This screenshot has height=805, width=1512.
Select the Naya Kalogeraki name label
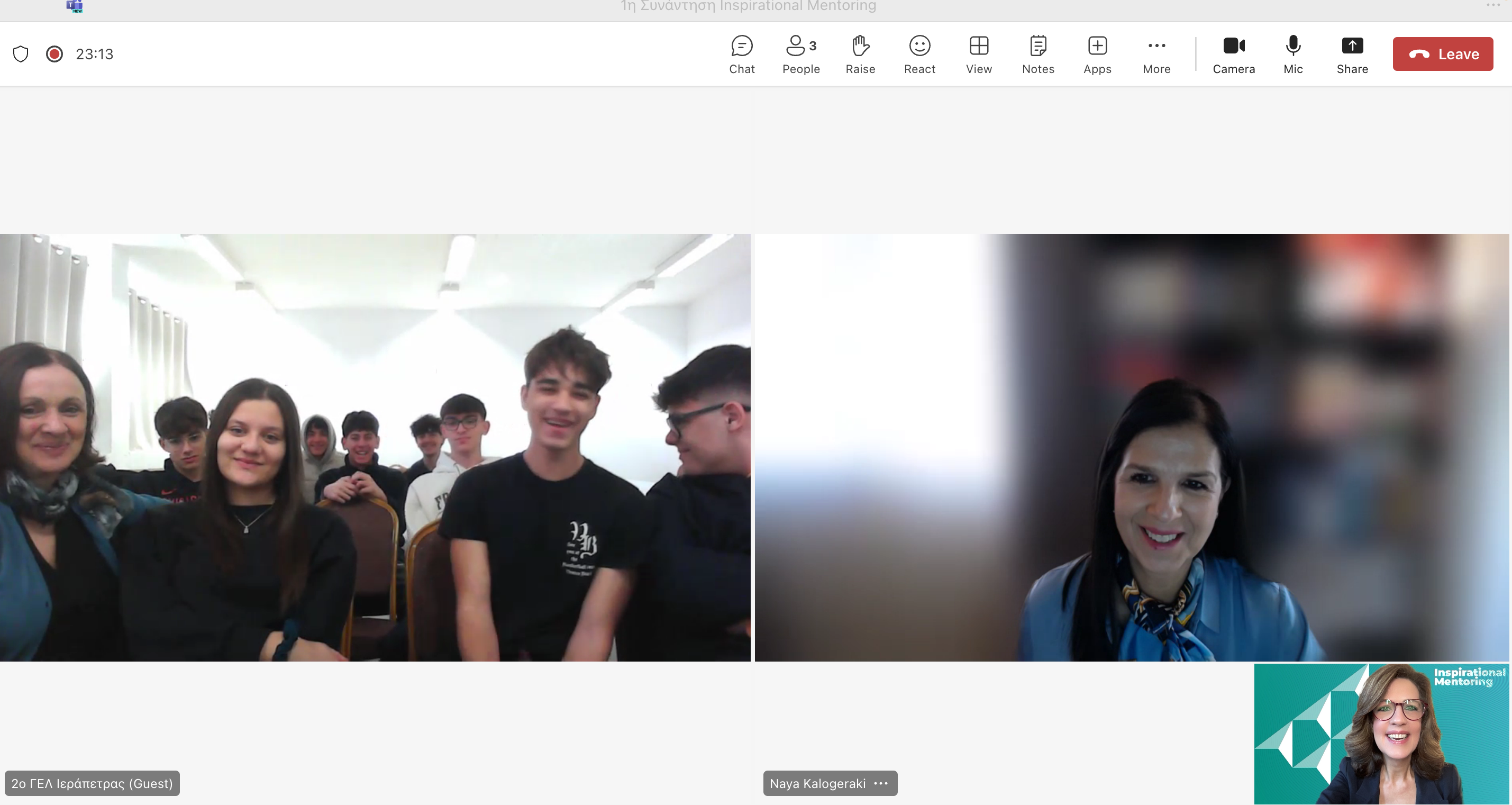(x=817, y=783)
